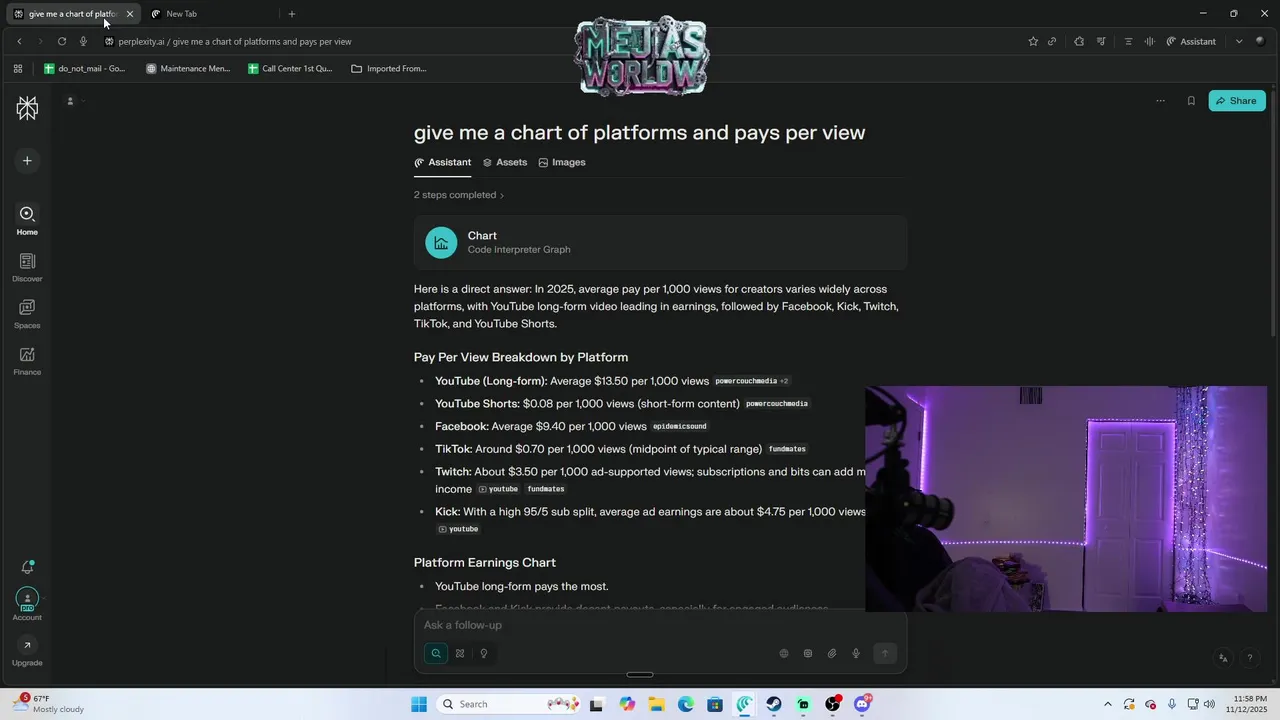Open the sources globe selector

(x=784, y=653)
